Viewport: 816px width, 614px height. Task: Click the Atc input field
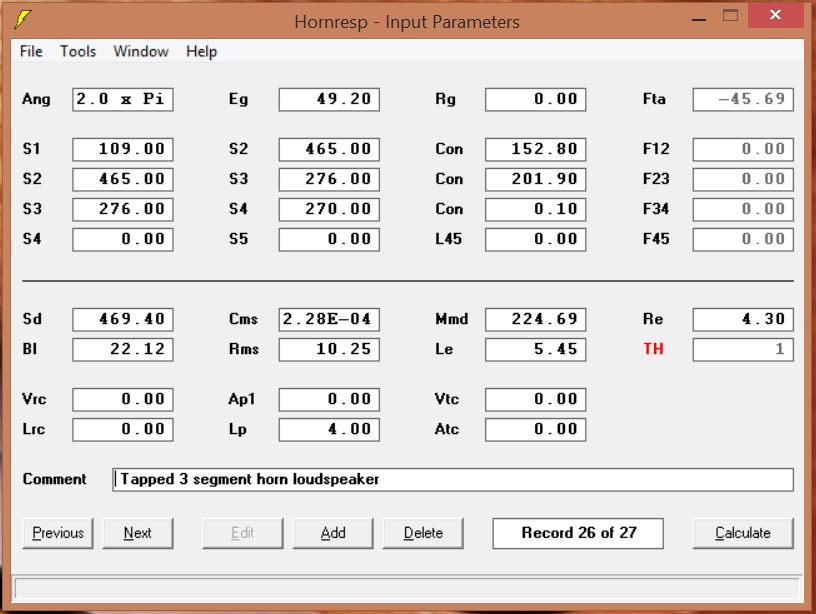pos(536,430)
